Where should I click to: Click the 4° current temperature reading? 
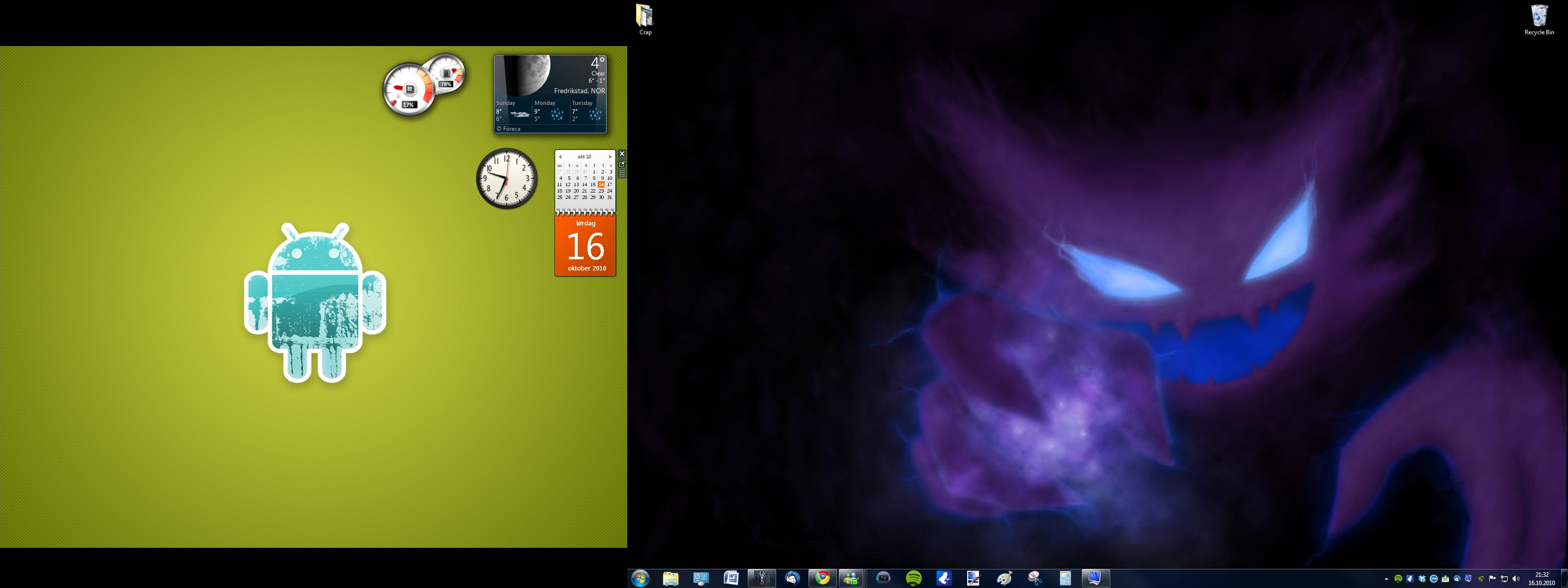(598, 63)
